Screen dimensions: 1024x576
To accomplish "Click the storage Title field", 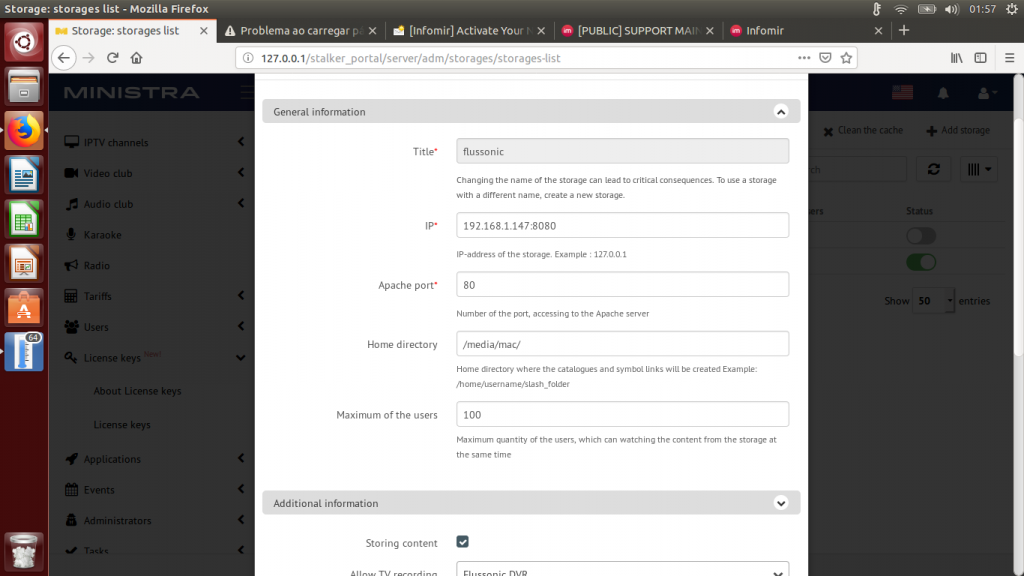I will point(622,152).
